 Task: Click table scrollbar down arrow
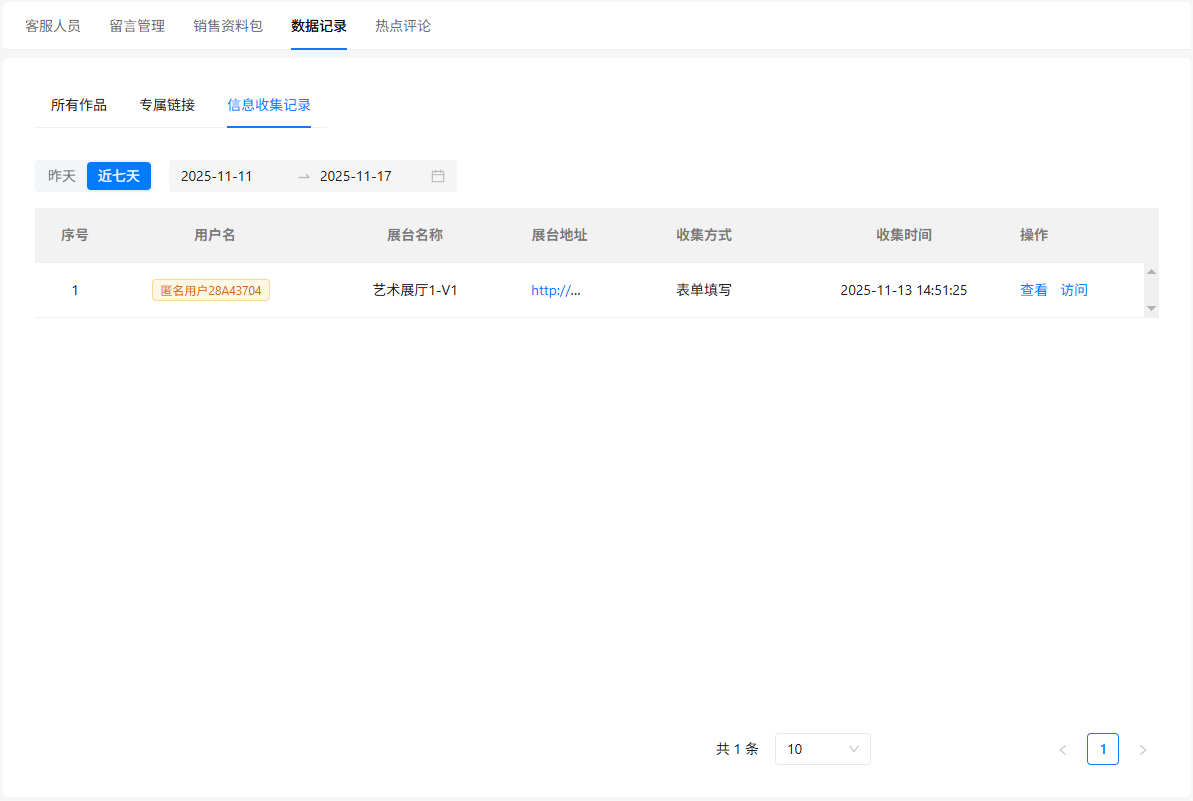click(1151, 308)
